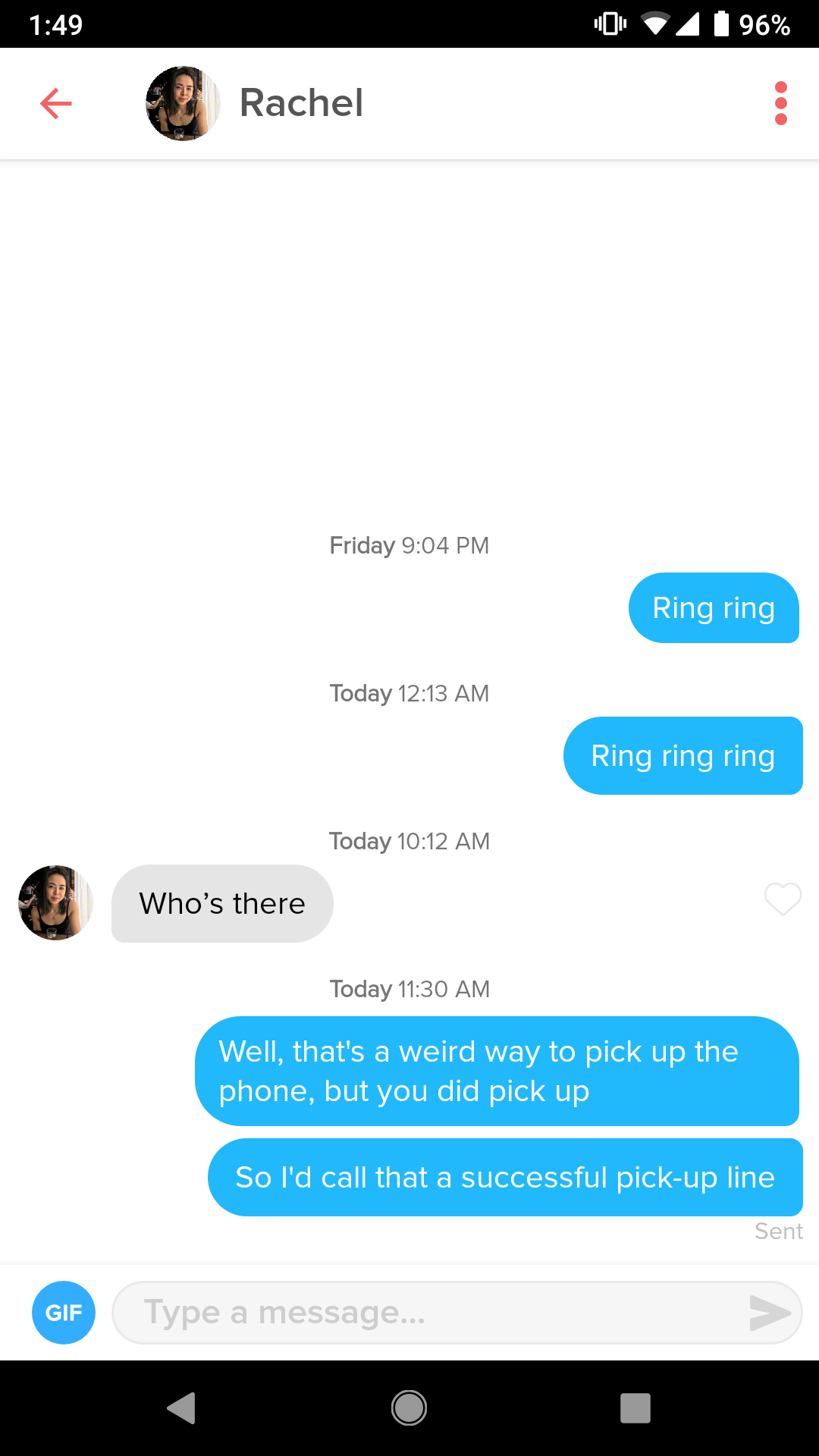The width and height of the screenshot is (819, 1456).
Task: Tap the "weird way to pick up" message
Action: click(x=497, y=1071)
